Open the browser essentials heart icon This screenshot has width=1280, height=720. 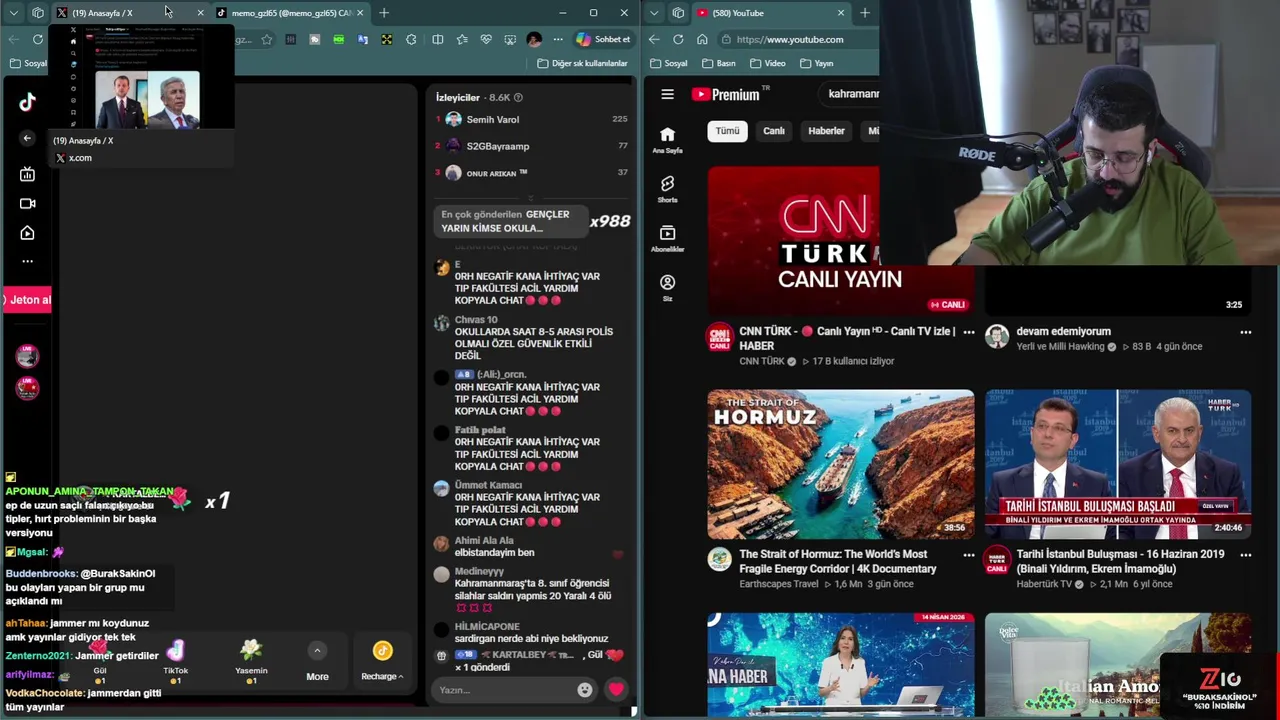486,39
